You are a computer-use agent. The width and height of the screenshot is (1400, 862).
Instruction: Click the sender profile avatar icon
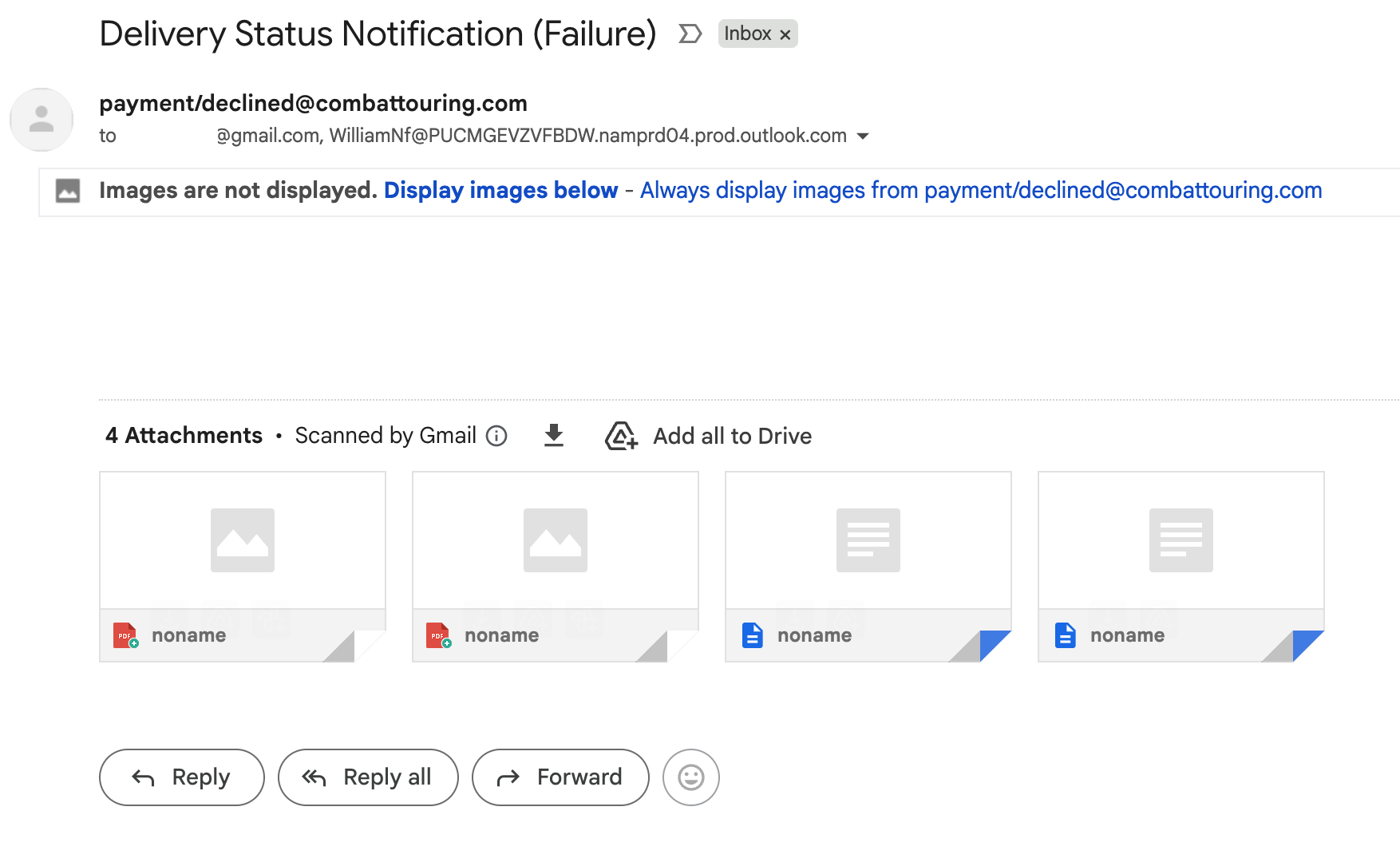[x=42, y=120]
